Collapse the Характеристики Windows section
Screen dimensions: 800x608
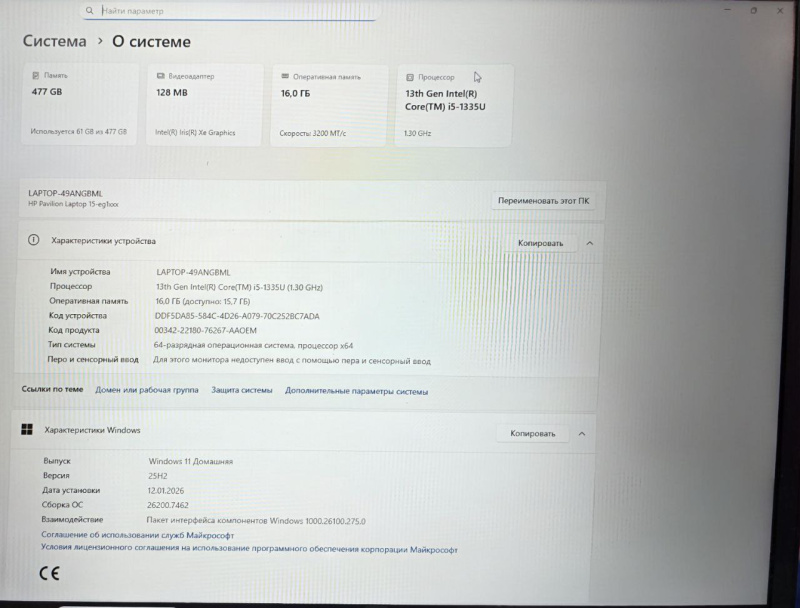[x=581, y=434]
